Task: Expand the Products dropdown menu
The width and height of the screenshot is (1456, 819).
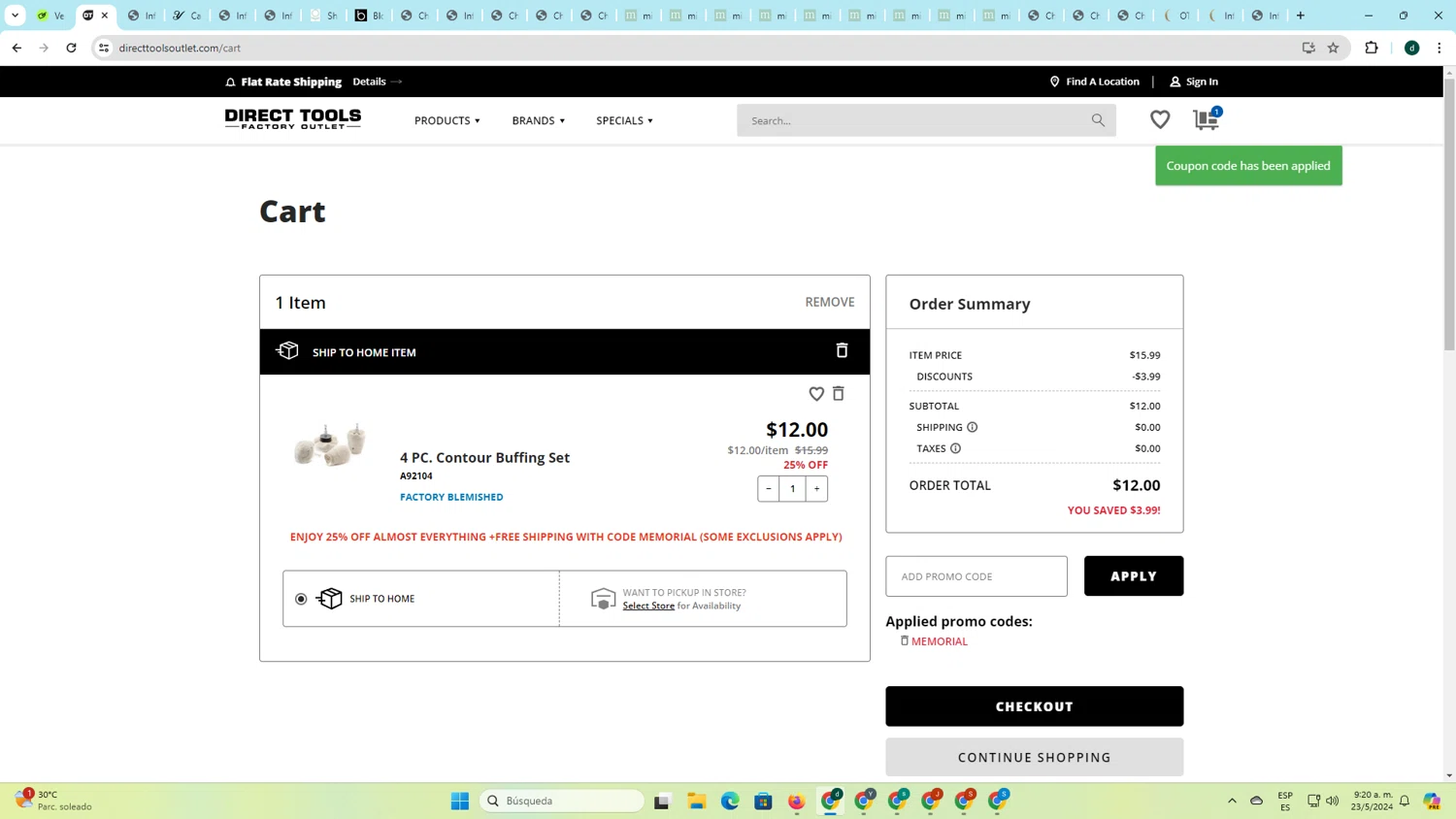Action: [447, 120]
